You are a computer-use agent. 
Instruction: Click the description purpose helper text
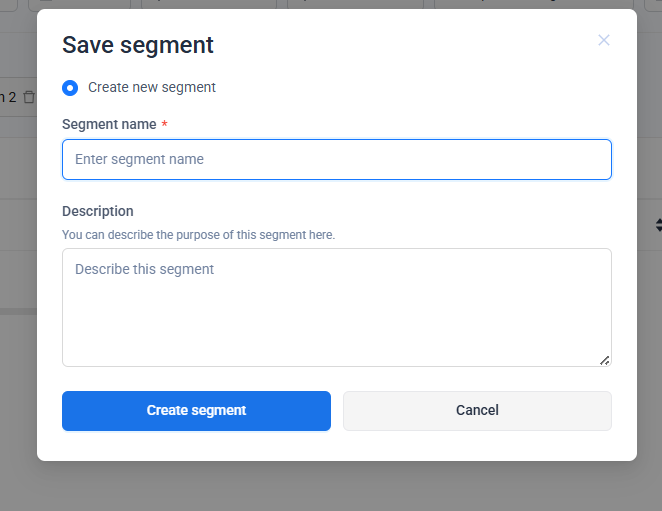pyautogui.click(x=198, y=235)
